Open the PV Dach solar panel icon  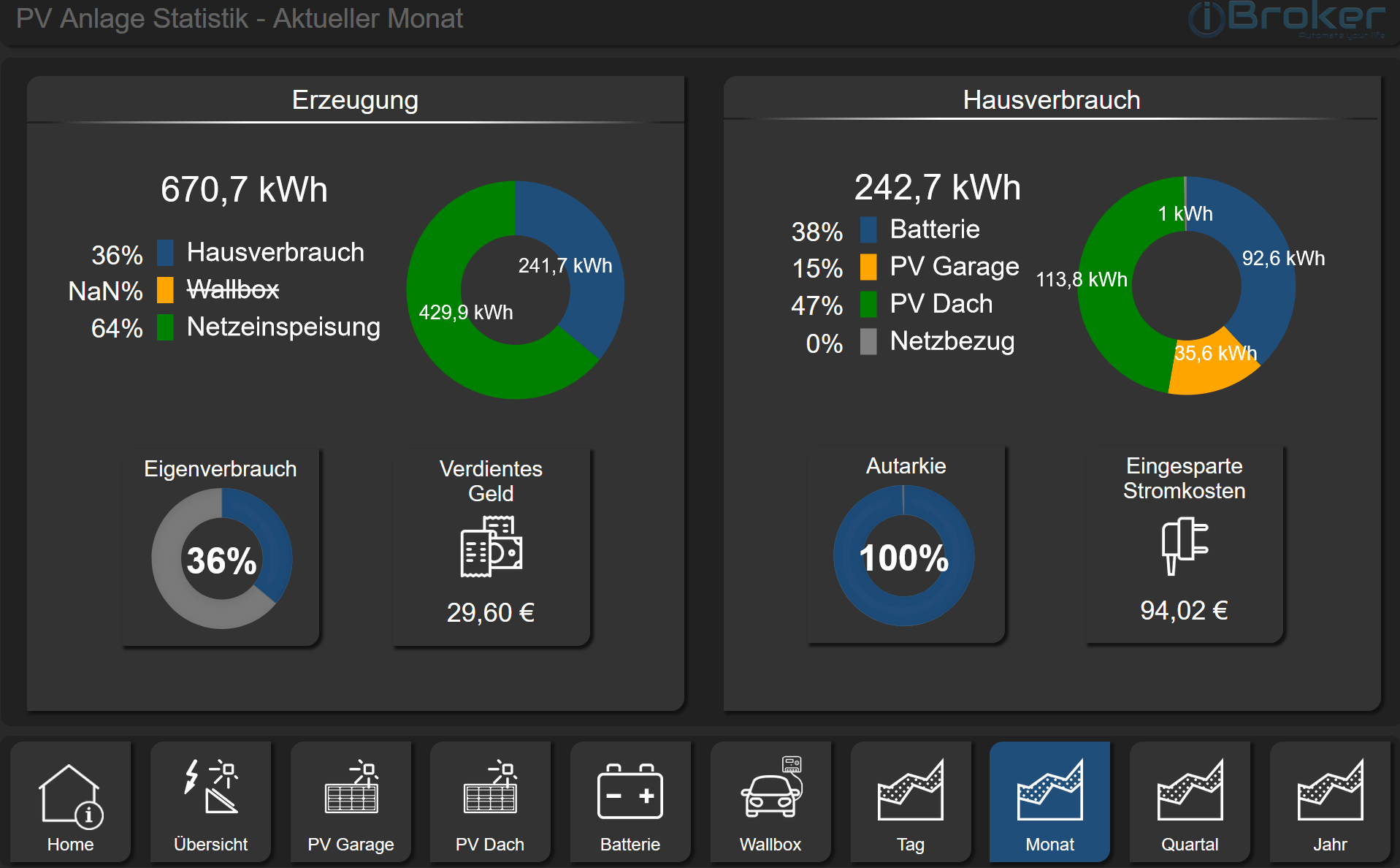pos(490,789)
